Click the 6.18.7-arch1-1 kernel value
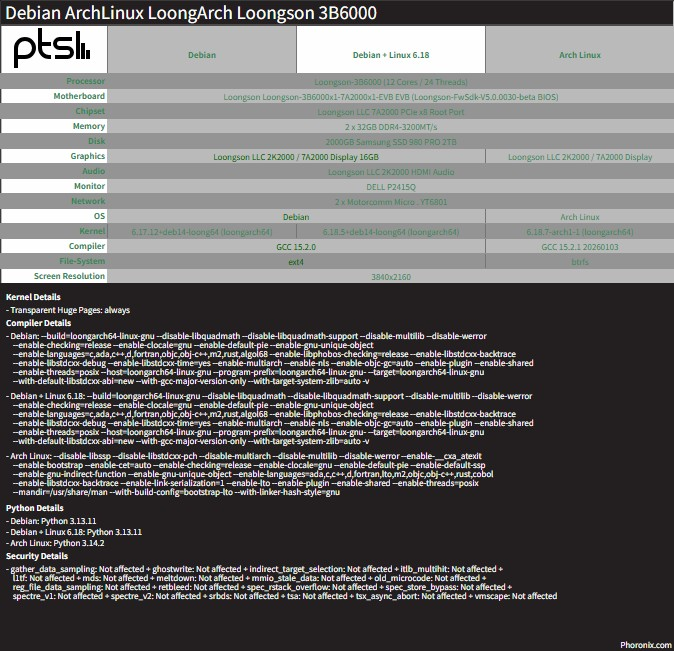Screen dimensions: 674x651 pos(579,232)
